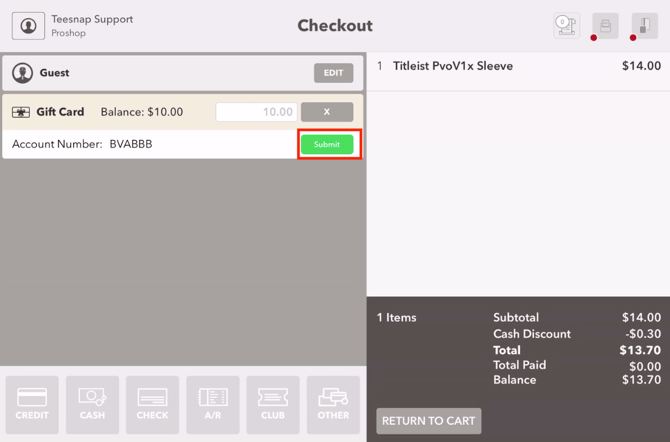Click the Guest avatar icon
The height and width of the screenshot is (442, 670).
[22, 73]
